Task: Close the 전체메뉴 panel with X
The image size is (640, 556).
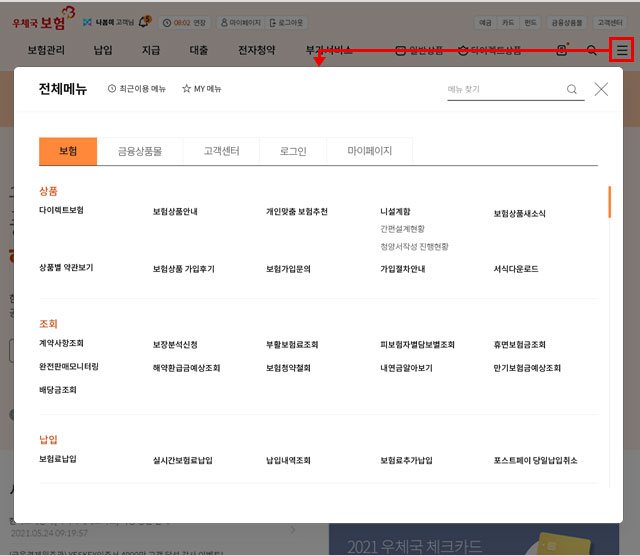Action: pyautogui.click(x=601, y=89)
